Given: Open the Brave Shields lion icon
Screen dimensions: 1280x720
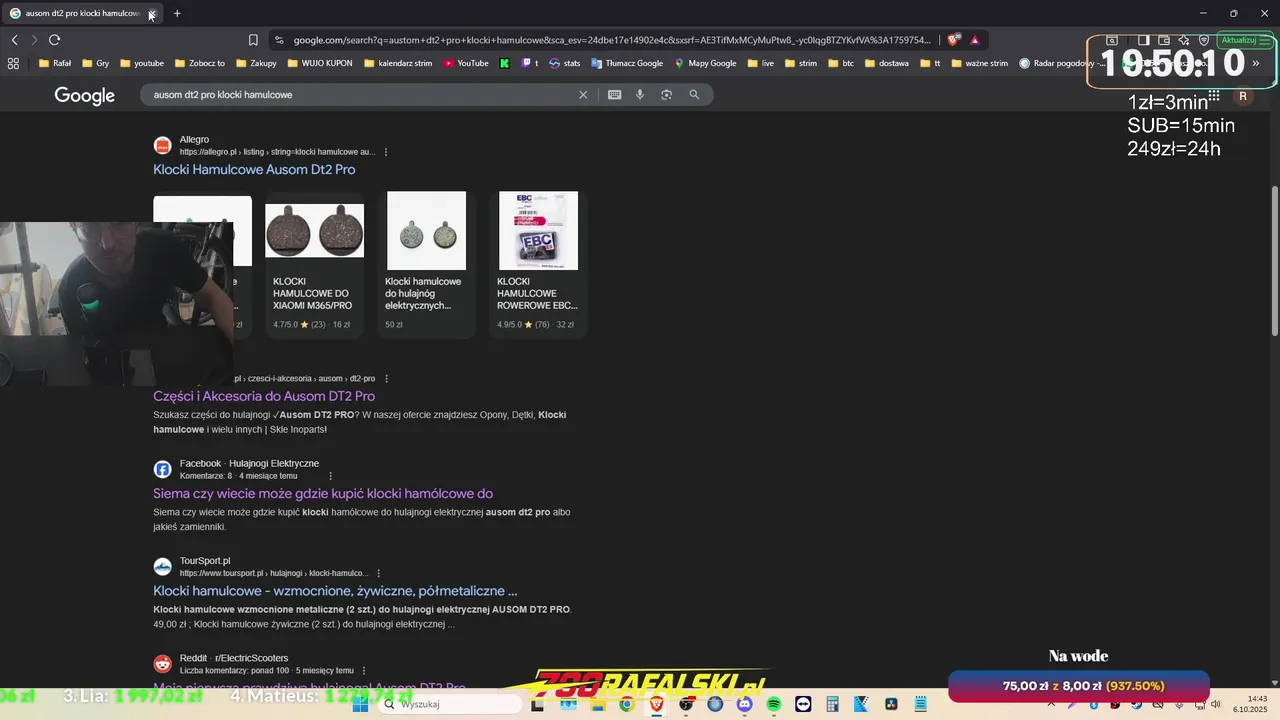Looking at the screenshot, I should click(x=953, y=40).
